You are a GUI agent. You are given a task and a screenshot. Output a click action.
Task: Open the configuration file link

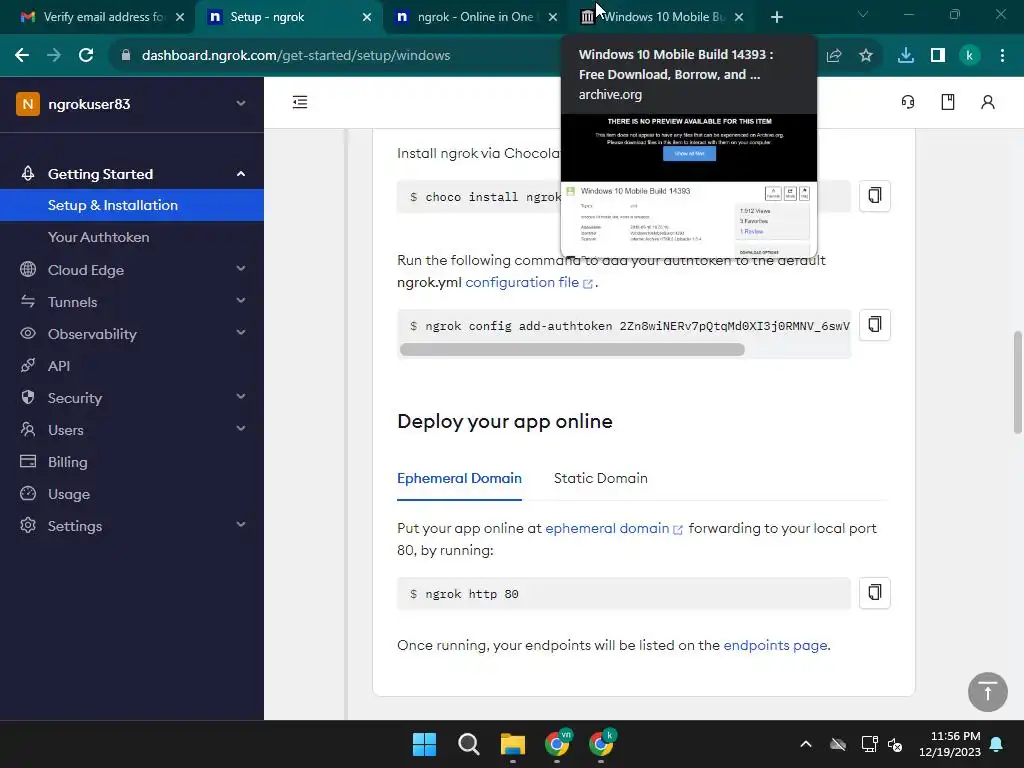point(528,282)
